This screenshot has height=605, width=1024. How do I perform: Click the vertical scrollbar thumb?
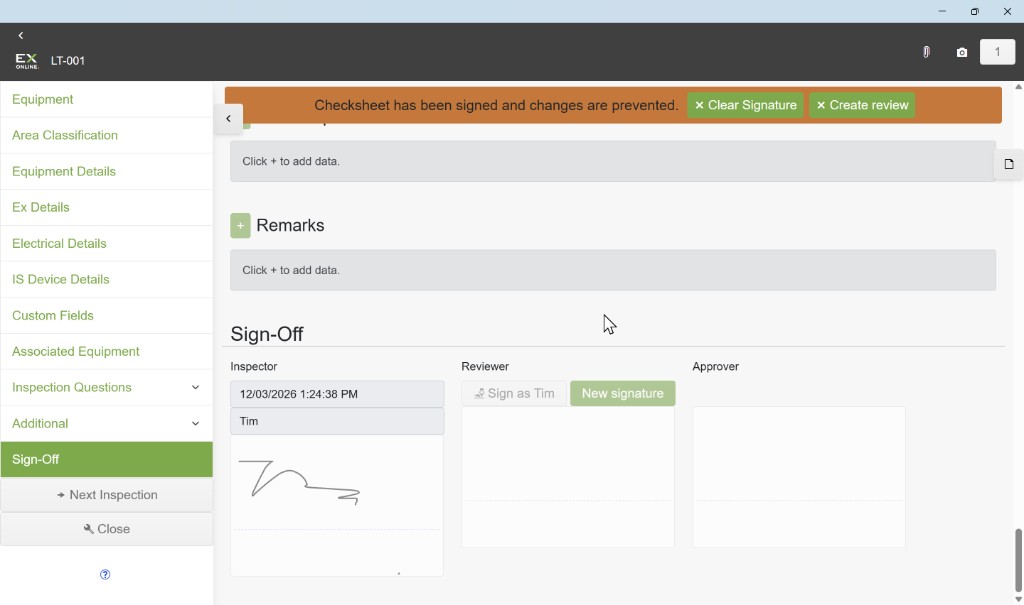[1018, 560]
